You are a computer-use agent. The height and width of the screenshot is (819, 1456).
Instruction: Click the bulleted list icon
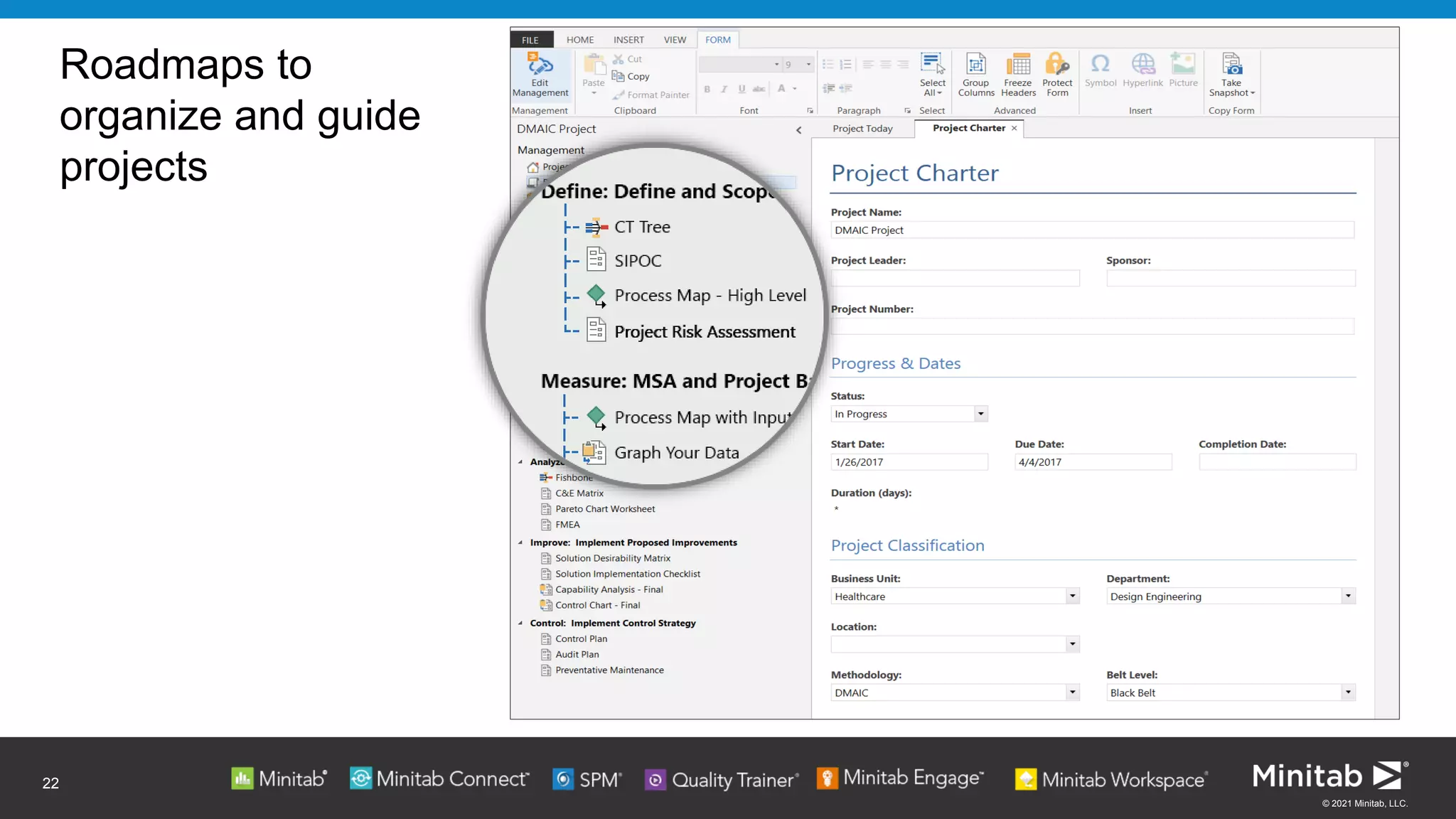point(828,64)
